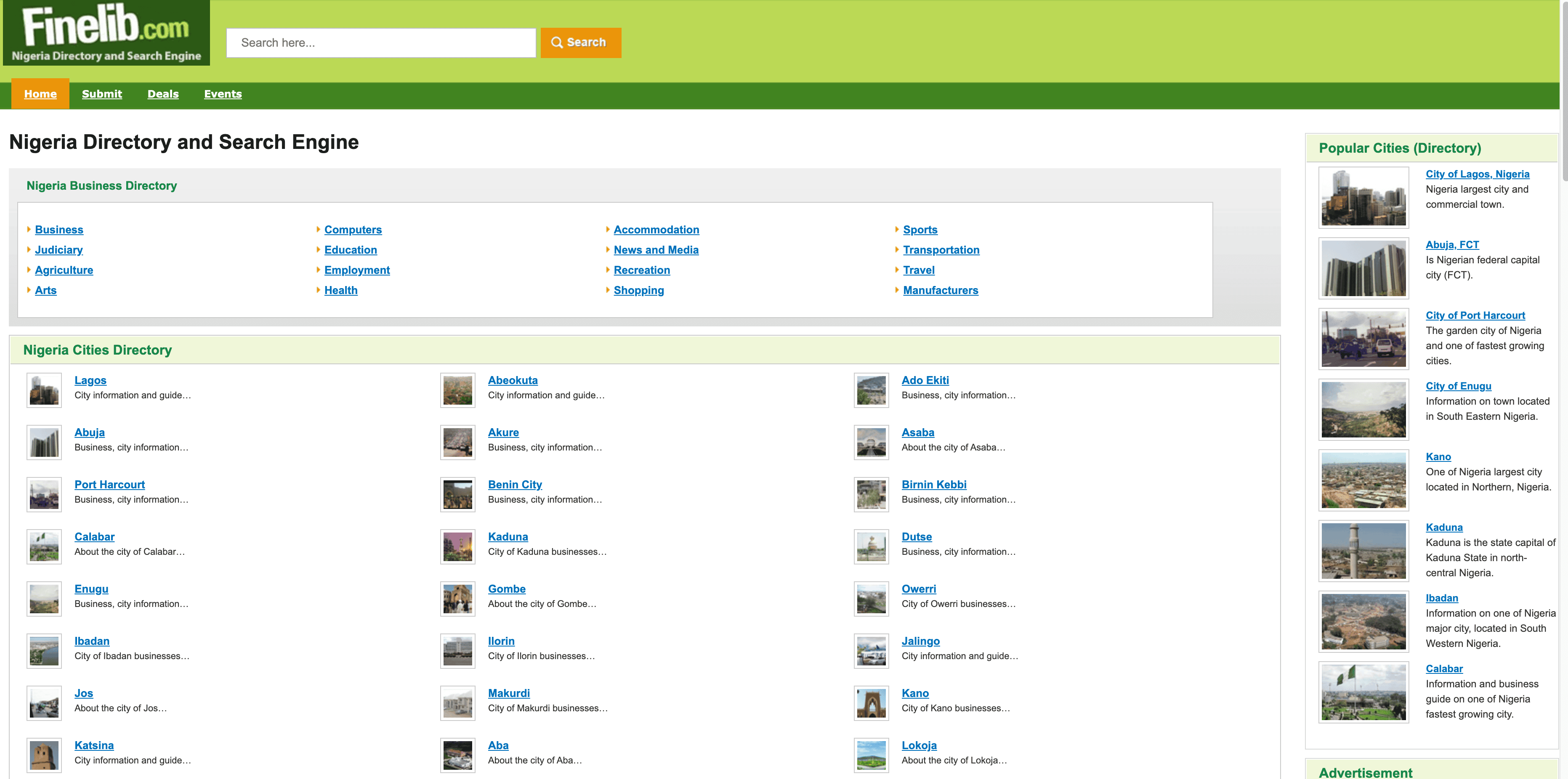Click the Gombe city thumbnail

(x=458, y=599)
